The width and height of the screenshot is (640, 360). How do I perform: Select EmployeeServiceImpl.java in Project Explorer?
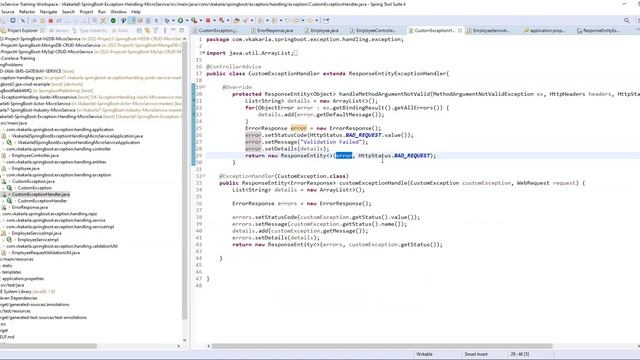pyautogui.click(x=36, y=233)
